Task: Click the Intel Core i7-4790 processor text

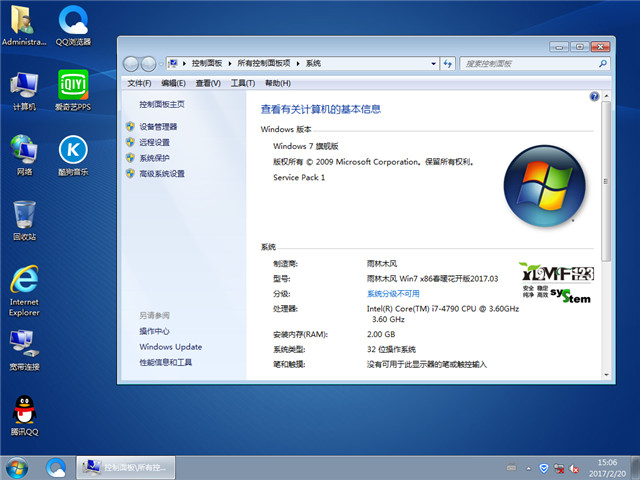Action: pyautogui.click(x=443, y=314)
